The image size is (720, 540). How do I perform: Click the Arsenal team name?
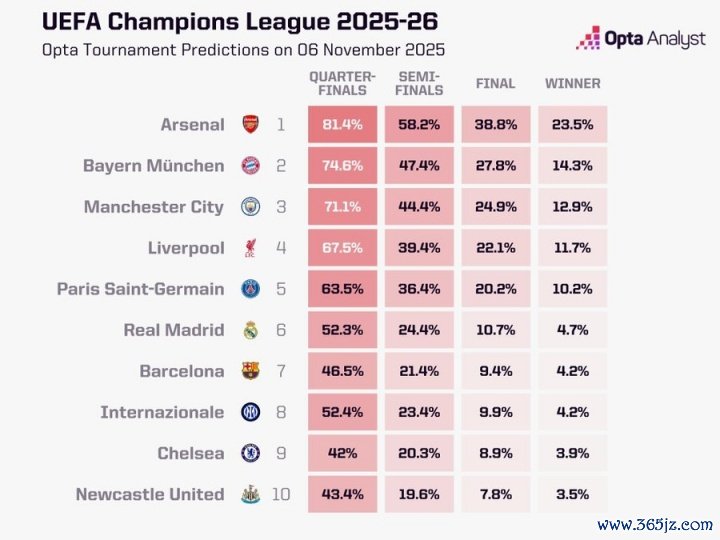click(x=192, y=125)
